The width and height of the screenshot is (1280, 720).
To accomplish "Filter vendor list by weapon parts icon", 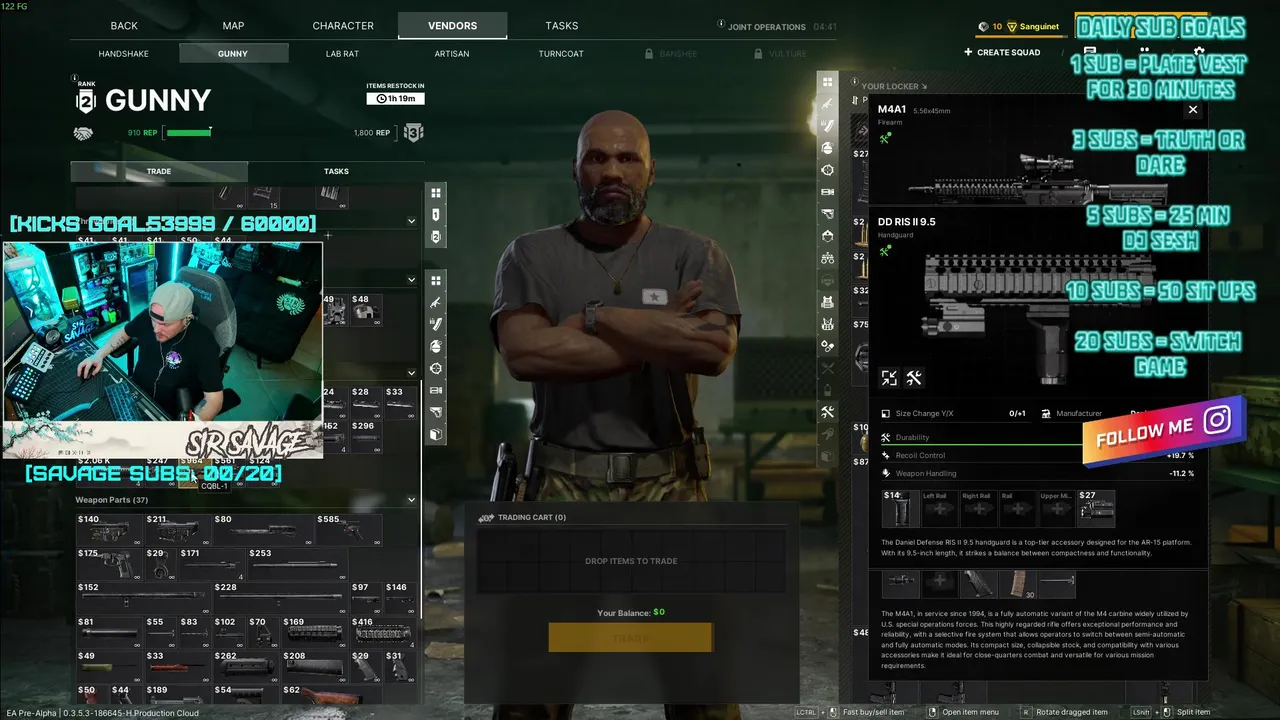I will 436,412.
